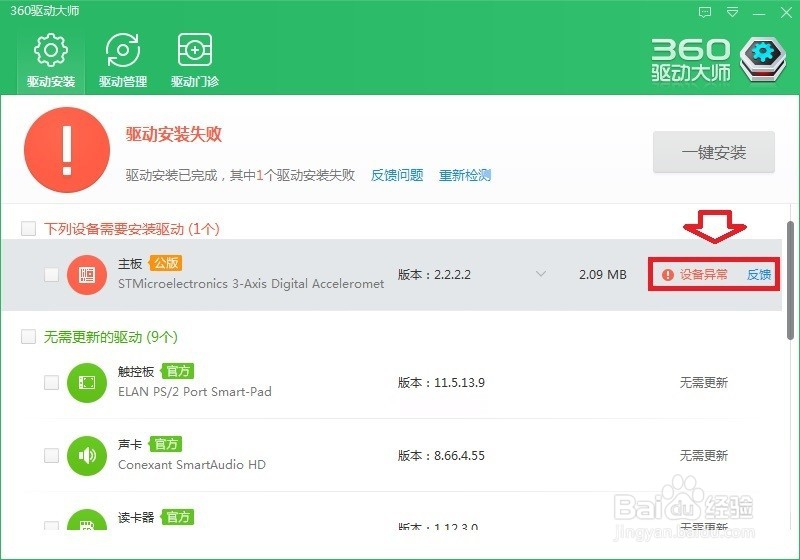Click 无需更新 status in 声卡 row
The width and height of the screenshot is (800, 560).
(704, 455)
